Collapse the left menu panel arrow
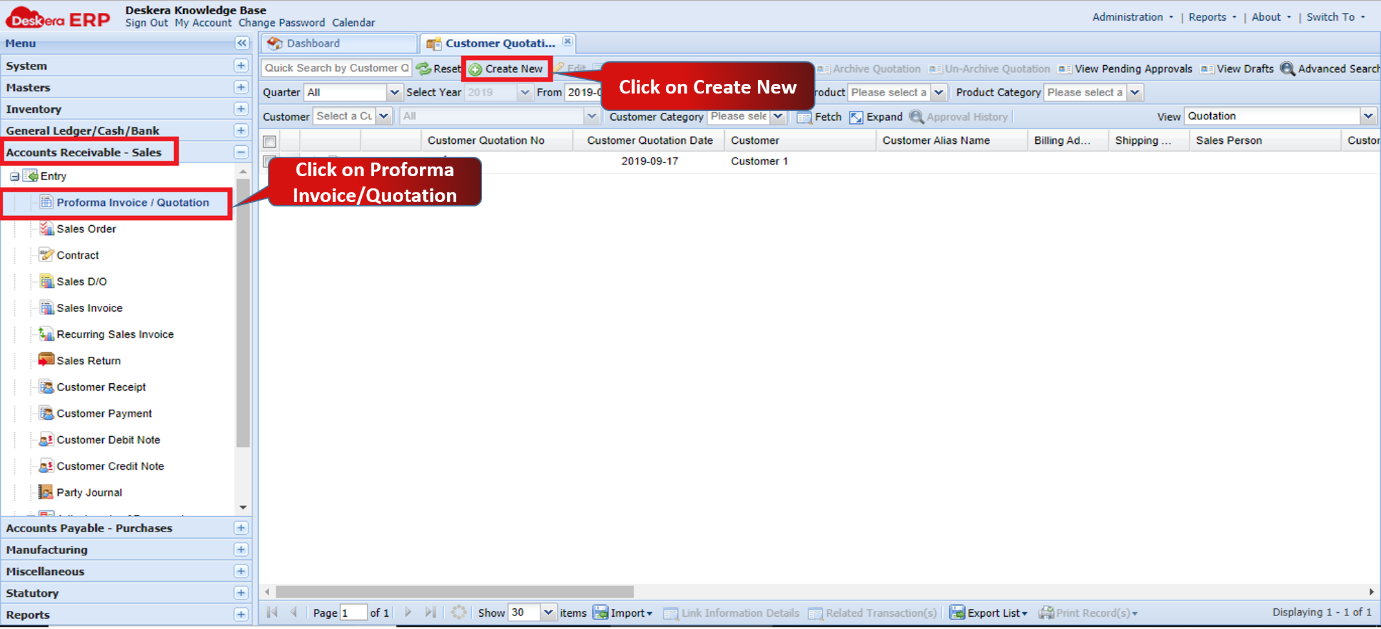 [x=241, y=43]
